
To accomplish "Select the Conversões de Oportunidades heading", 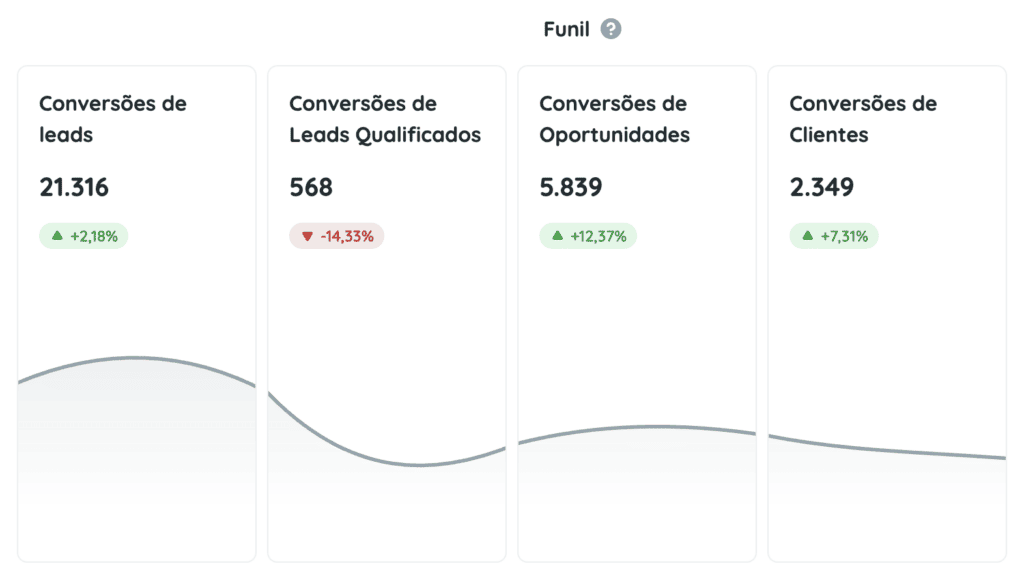I will pyautogui.click(x=615, y=119).
